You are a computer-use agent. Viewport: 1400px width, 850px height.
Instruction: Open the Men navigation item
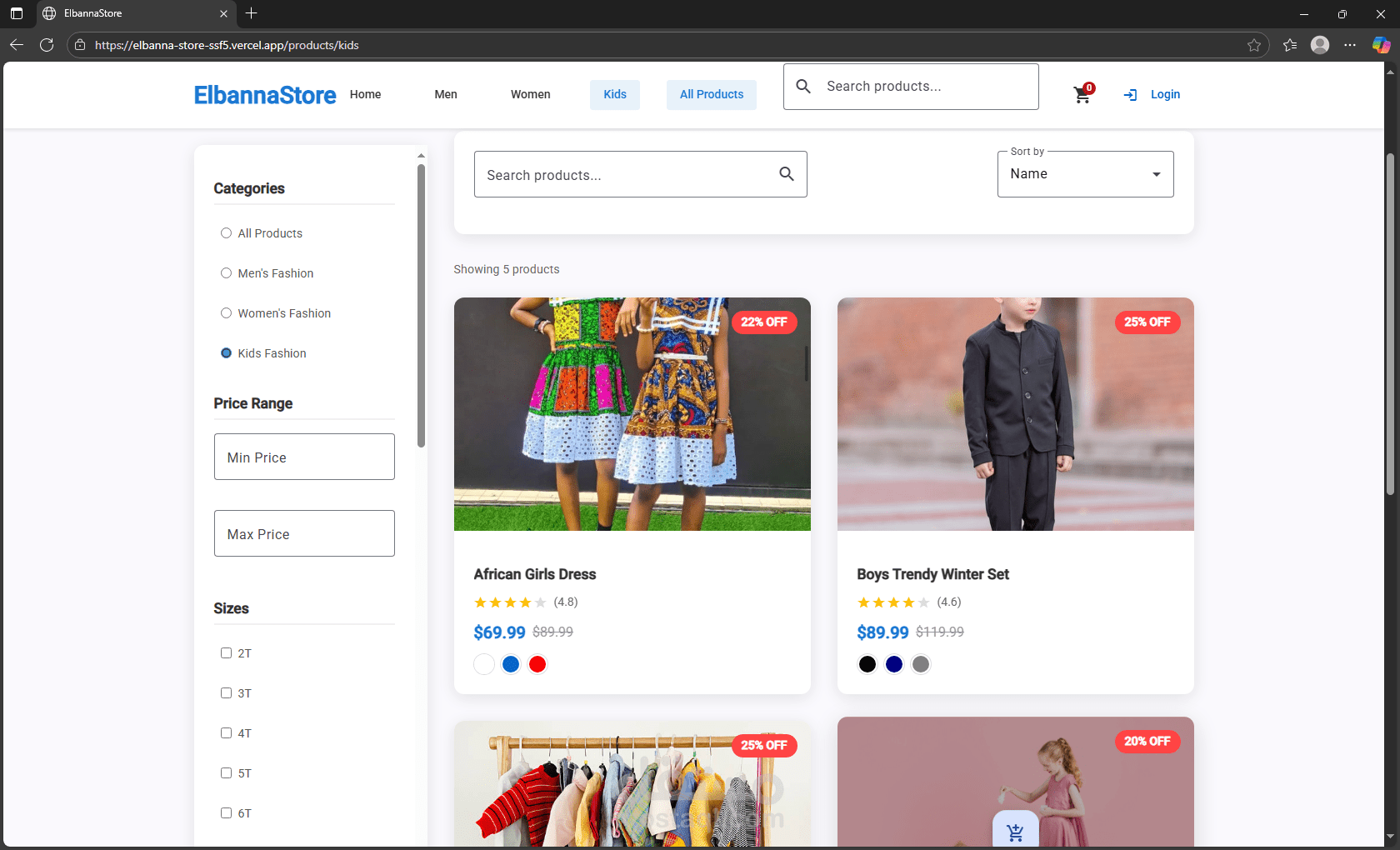(x=446, y=95)
